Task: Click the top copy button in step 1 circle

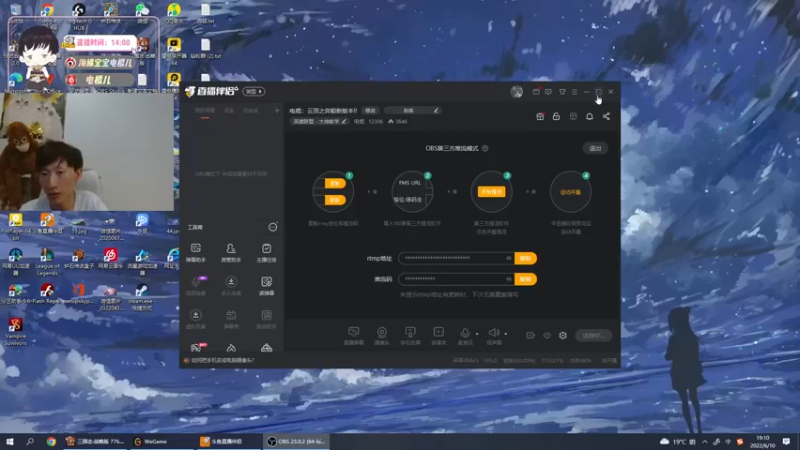Action: click(x=335, y=183)
